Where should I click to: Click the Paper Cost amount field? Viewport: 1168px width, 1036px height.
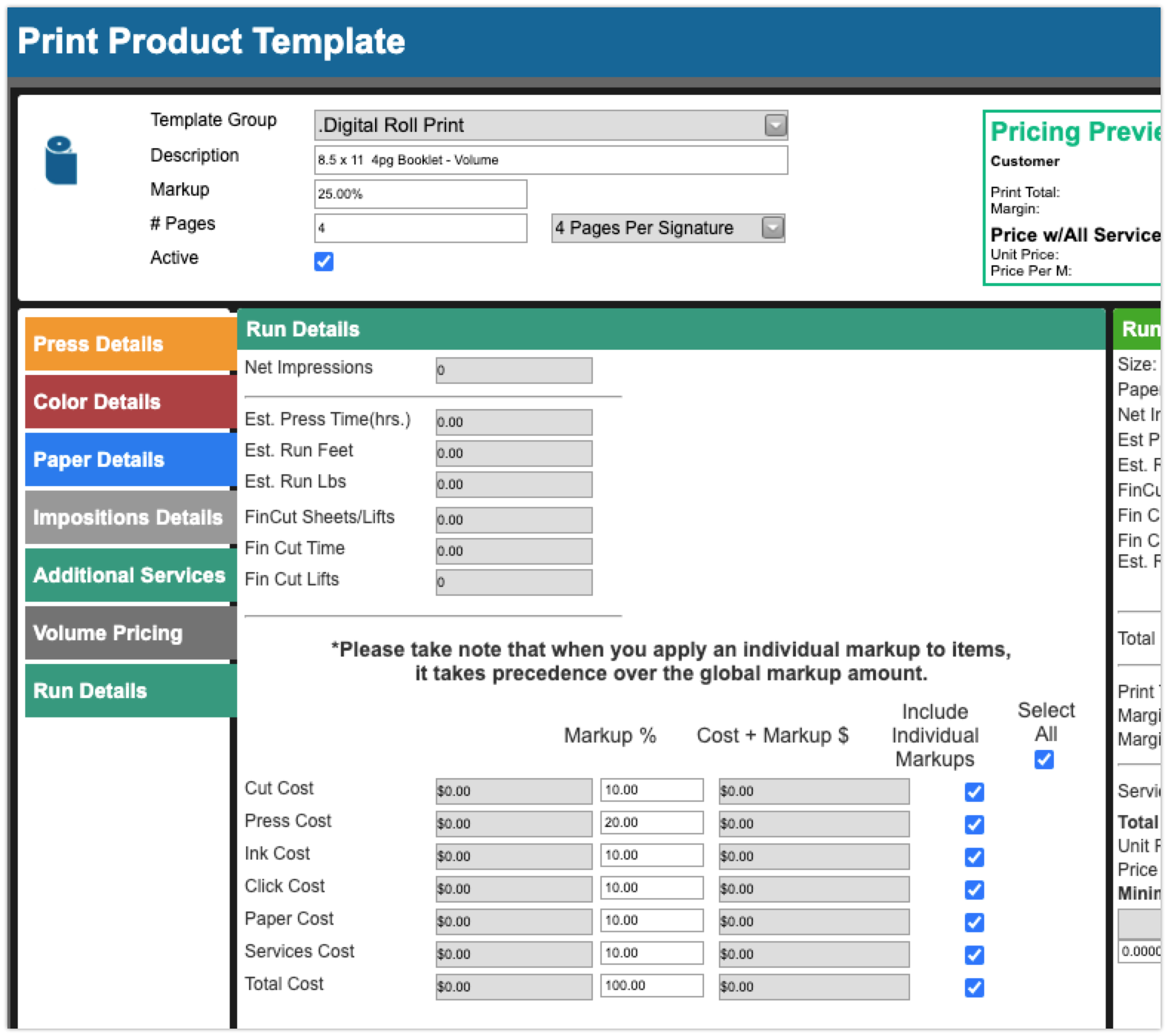514,922
